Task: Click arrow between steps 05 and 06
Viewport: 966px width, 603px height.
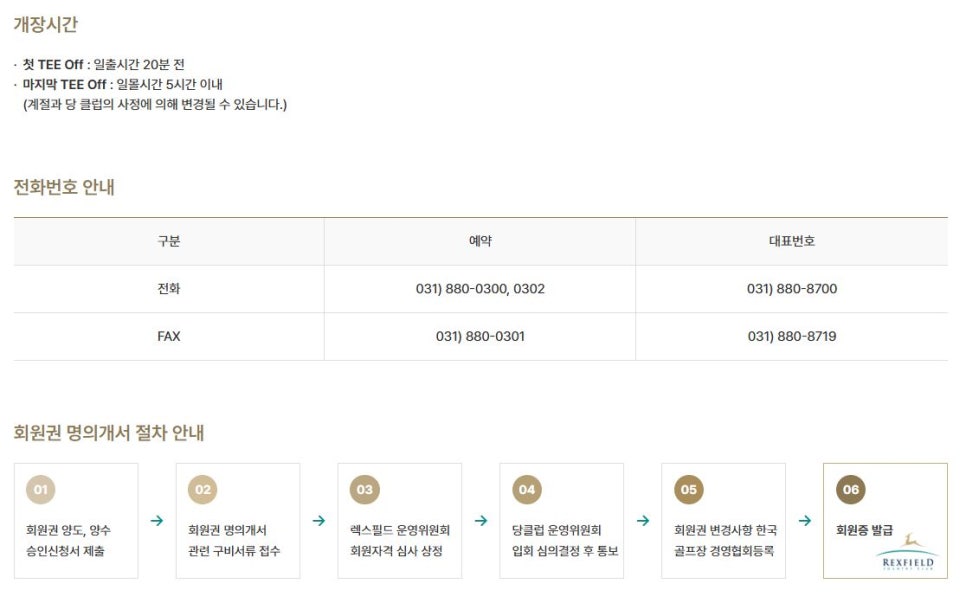Action: point(805,520)
